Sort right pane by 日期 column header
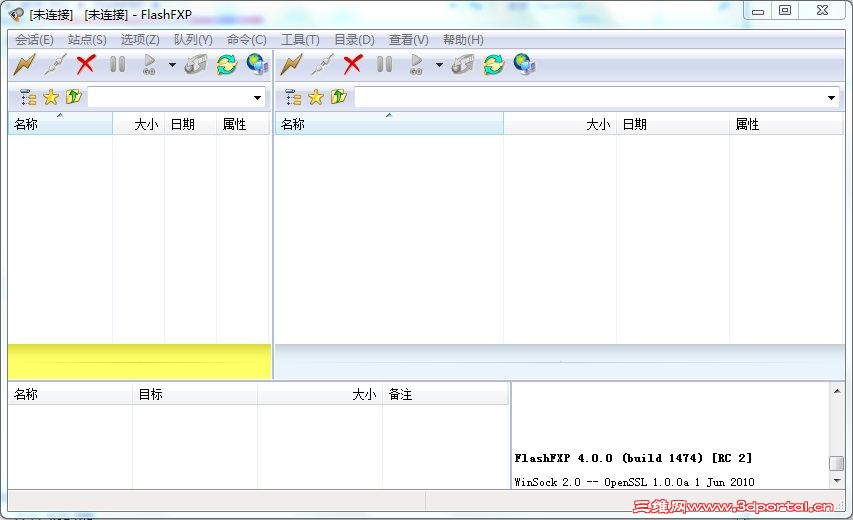853x520 pixels. [673, 124]
